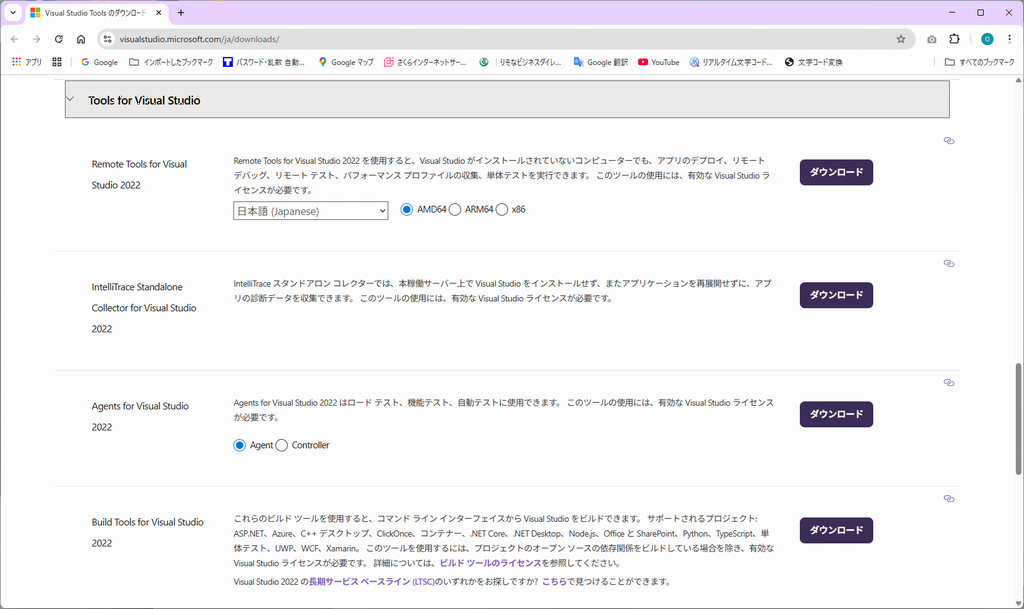Open the ビルド ツールのライセンス link

click(489, 565)
